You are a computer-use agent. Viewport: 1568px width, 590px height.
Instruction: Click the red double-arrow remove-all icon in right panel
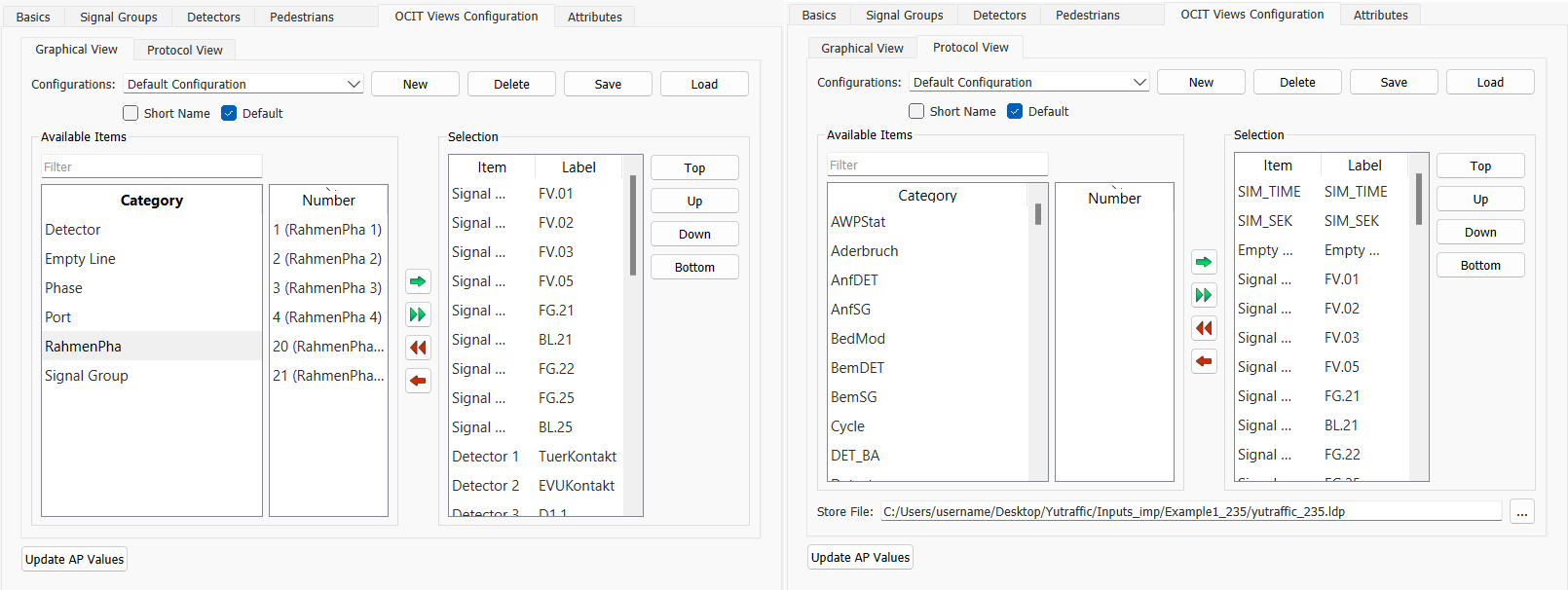1204,328
